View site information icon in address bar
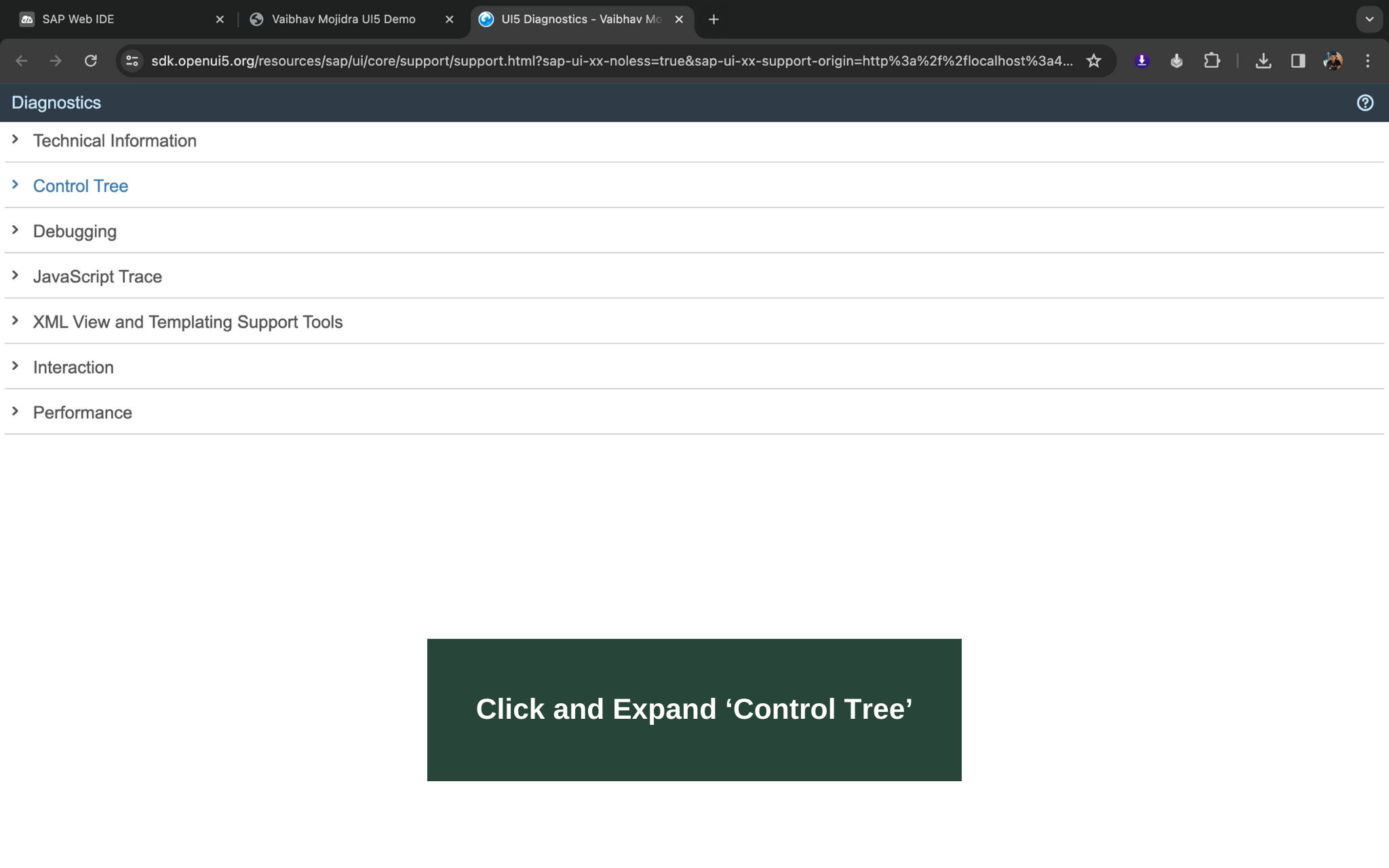This screenshot has width=1389, height=868. (132, 61)
